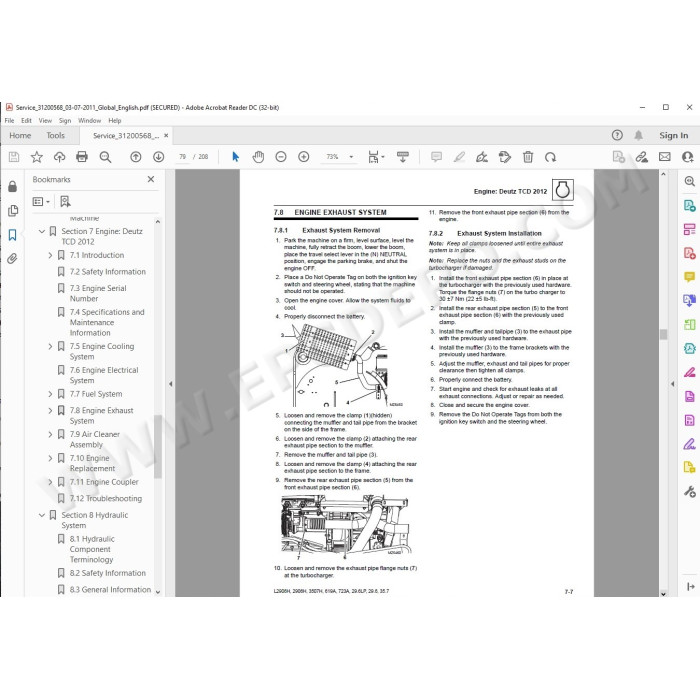Add a sticky note comment
Viewport: 700px width, 700px height.
[436, 157]
